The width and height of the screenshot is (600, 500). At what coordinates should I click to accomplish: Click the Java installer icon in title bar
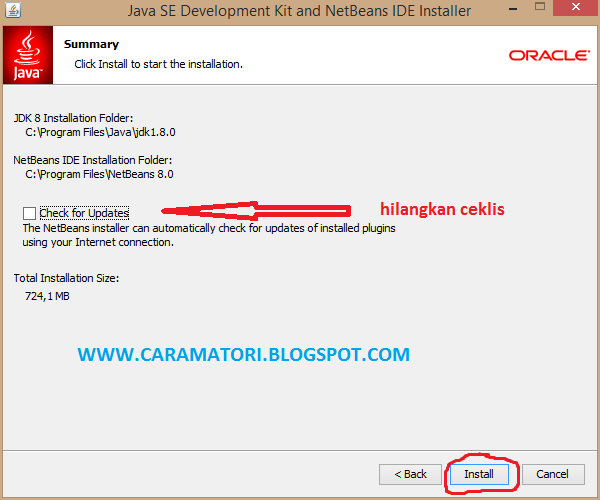click(13, 10)
